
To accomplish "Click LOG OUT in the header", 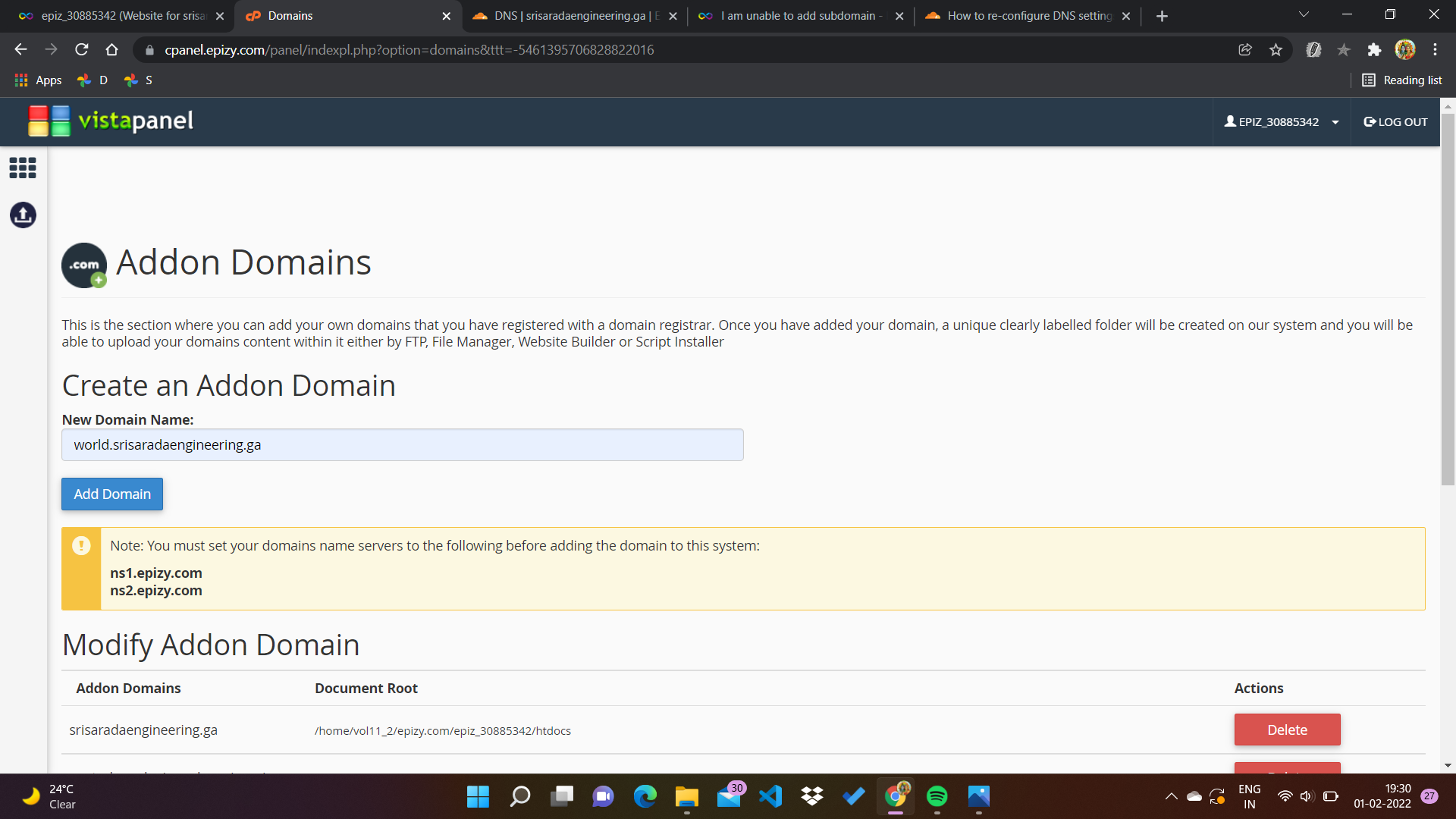I will pos(1395,122).
